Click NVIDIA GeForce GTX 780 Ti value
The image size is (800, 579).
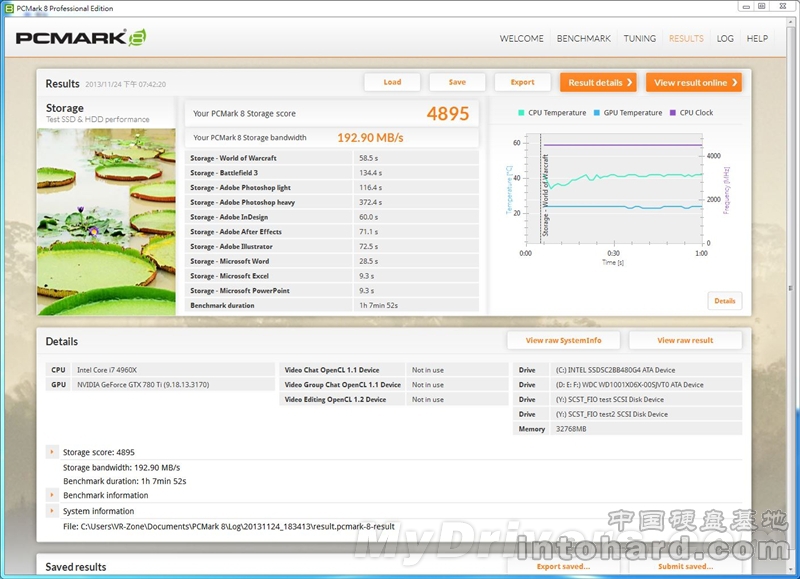point(143,385)
